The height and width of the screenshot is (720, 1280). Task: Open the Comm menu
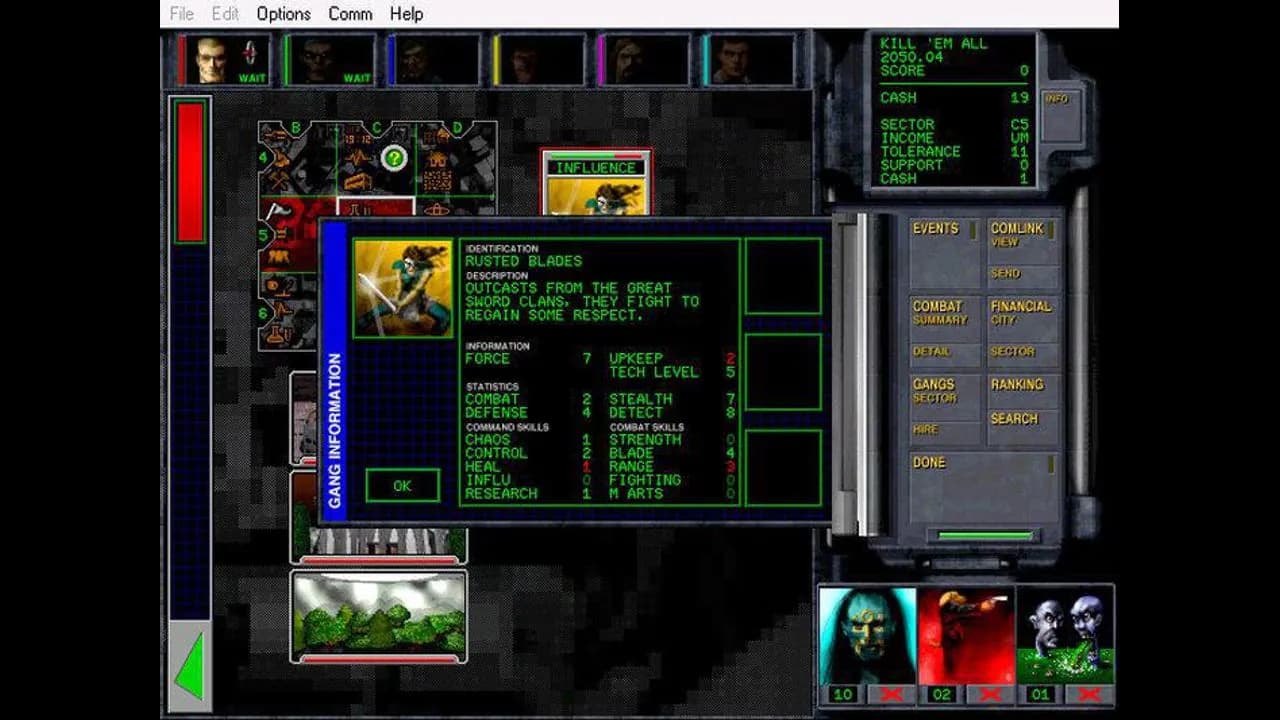[350, 14]
